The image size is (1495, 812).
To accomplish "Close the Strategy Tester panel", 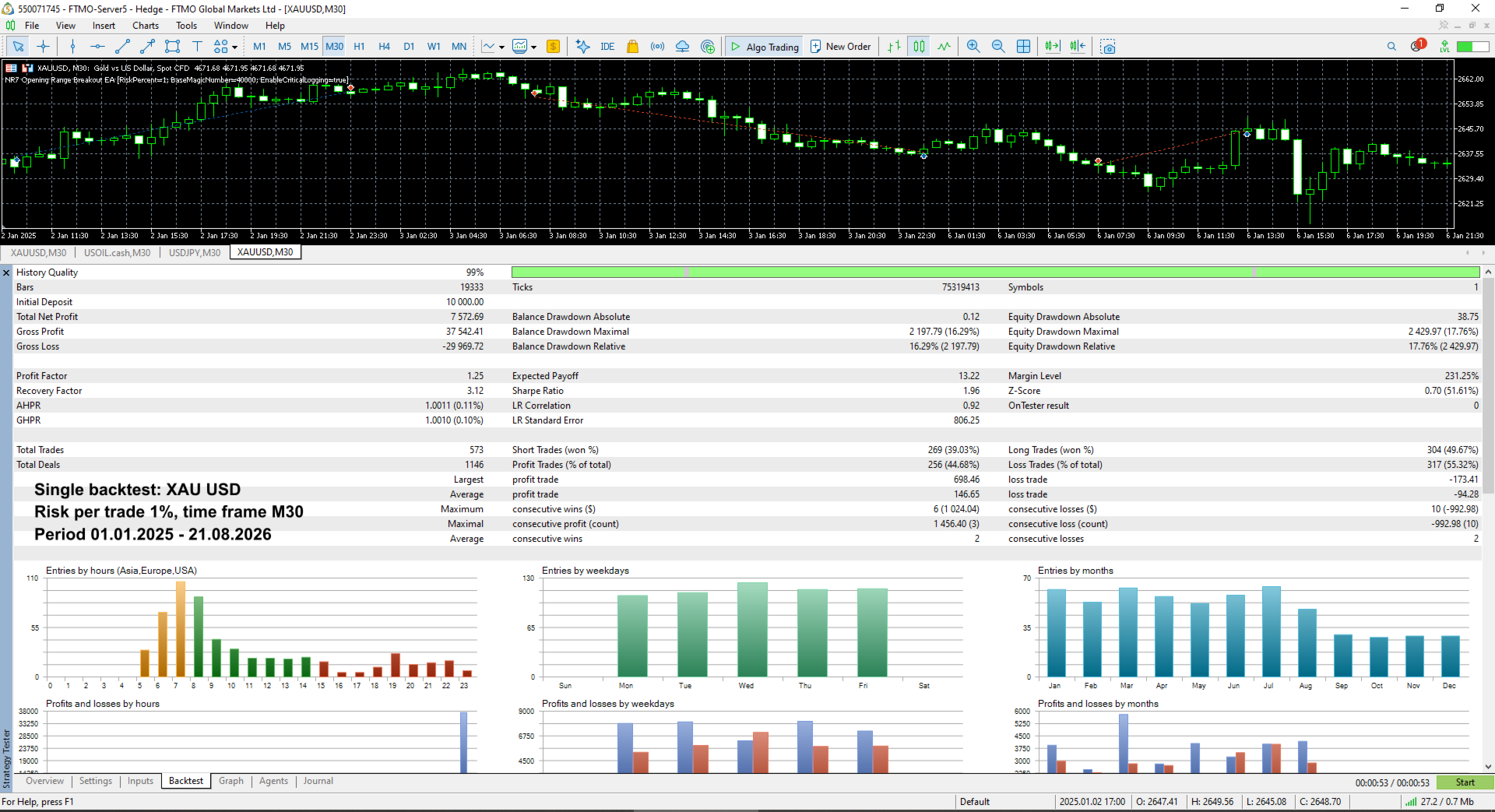I will click(6, 272).
